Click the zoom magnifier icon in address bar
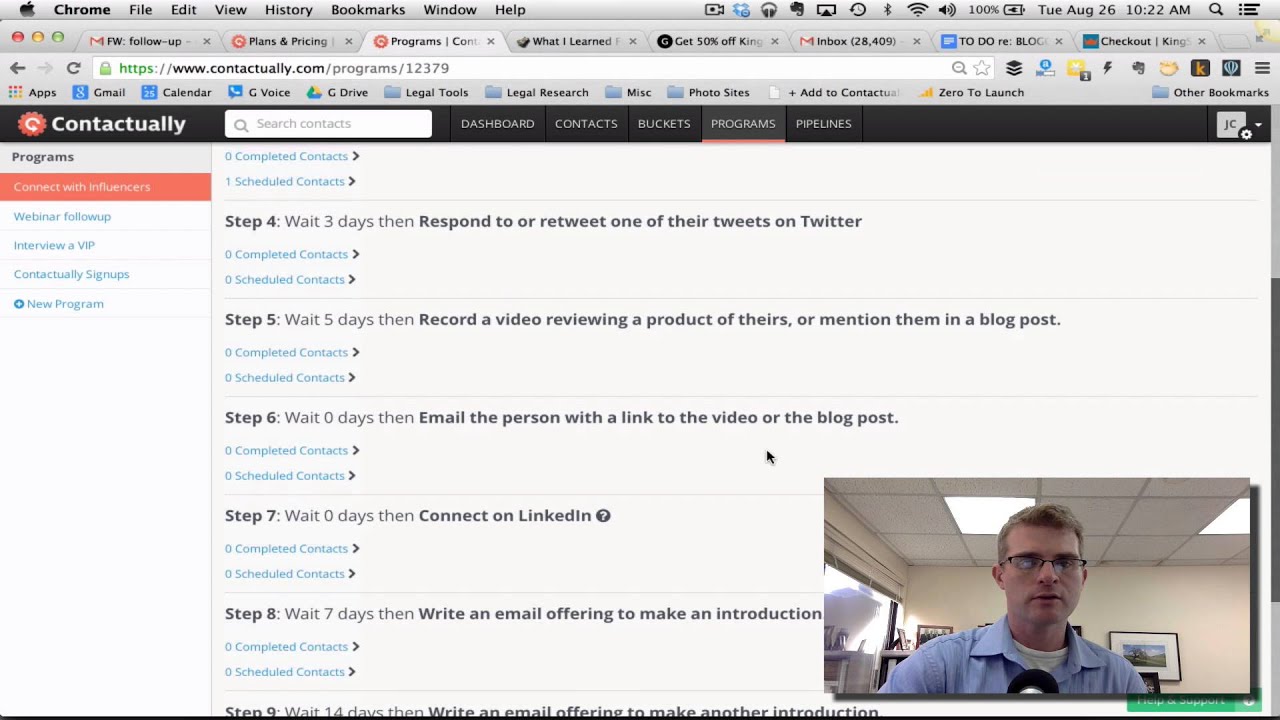1280x720 pixels. (x=959, y=68)
